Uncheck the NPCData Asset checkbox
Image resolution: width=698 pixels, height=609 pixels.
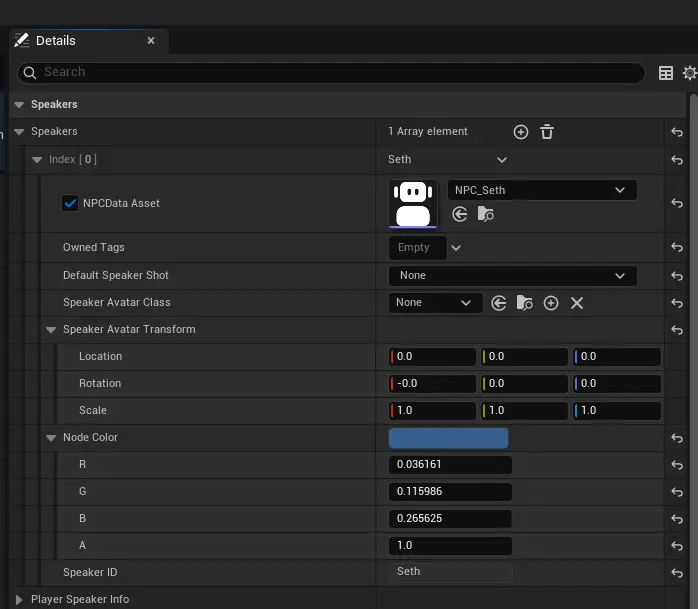coord(70,203)
